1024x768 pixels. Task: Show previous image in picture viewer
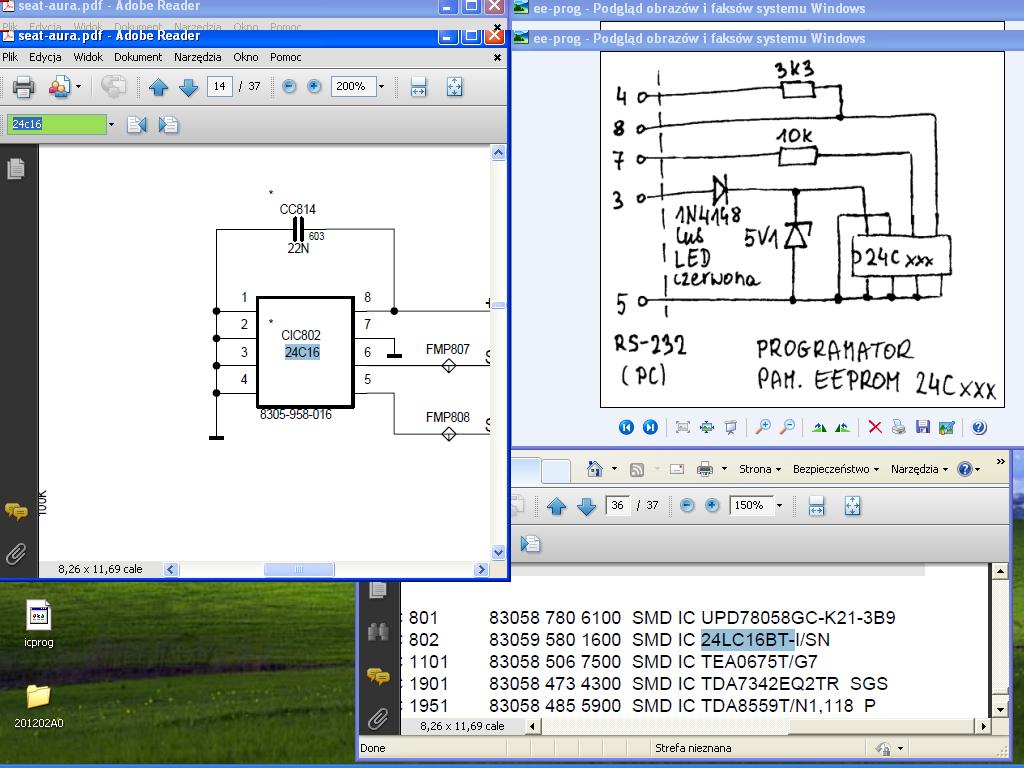pyautogui.click(x=626, y=427)
